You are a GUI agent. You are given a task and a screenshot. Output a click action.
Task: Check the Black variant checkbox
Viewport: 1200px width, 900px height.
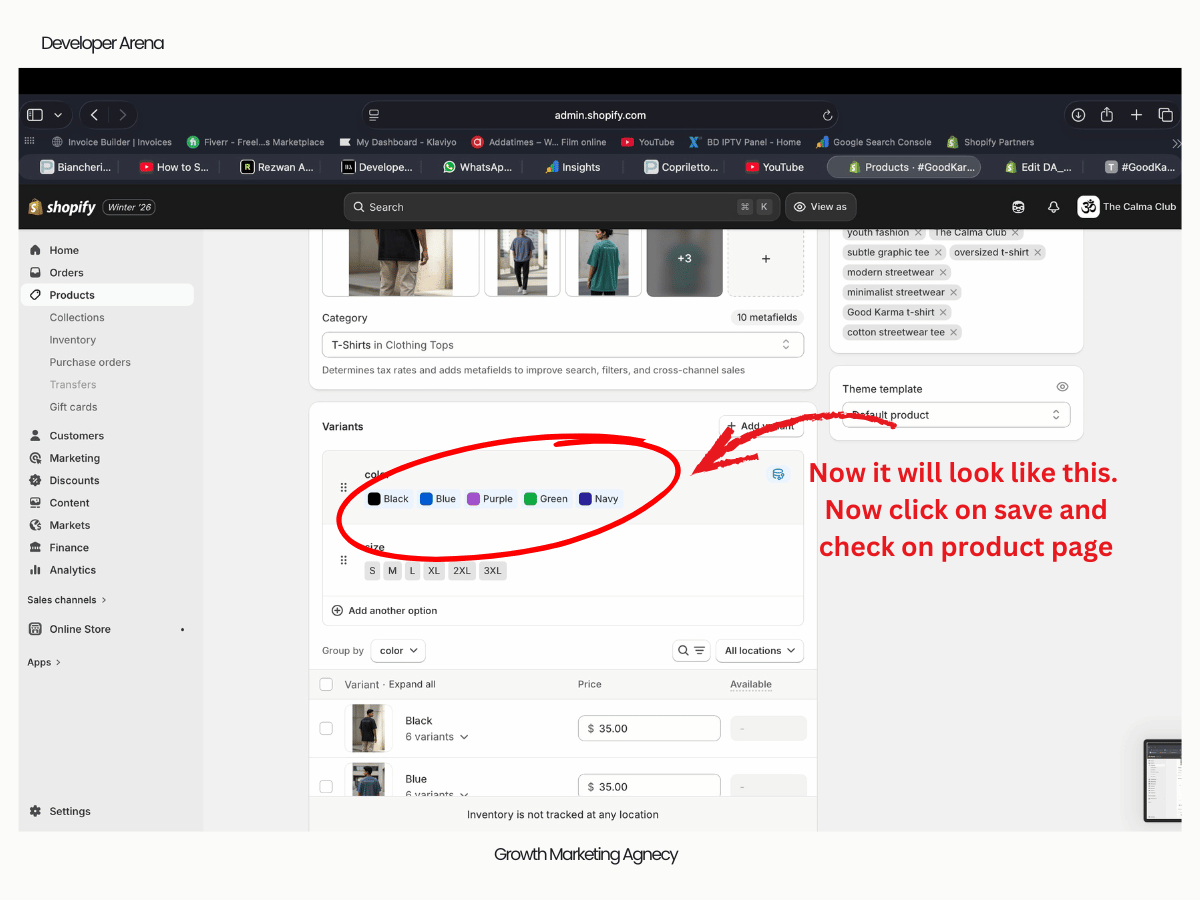(326, 728)
